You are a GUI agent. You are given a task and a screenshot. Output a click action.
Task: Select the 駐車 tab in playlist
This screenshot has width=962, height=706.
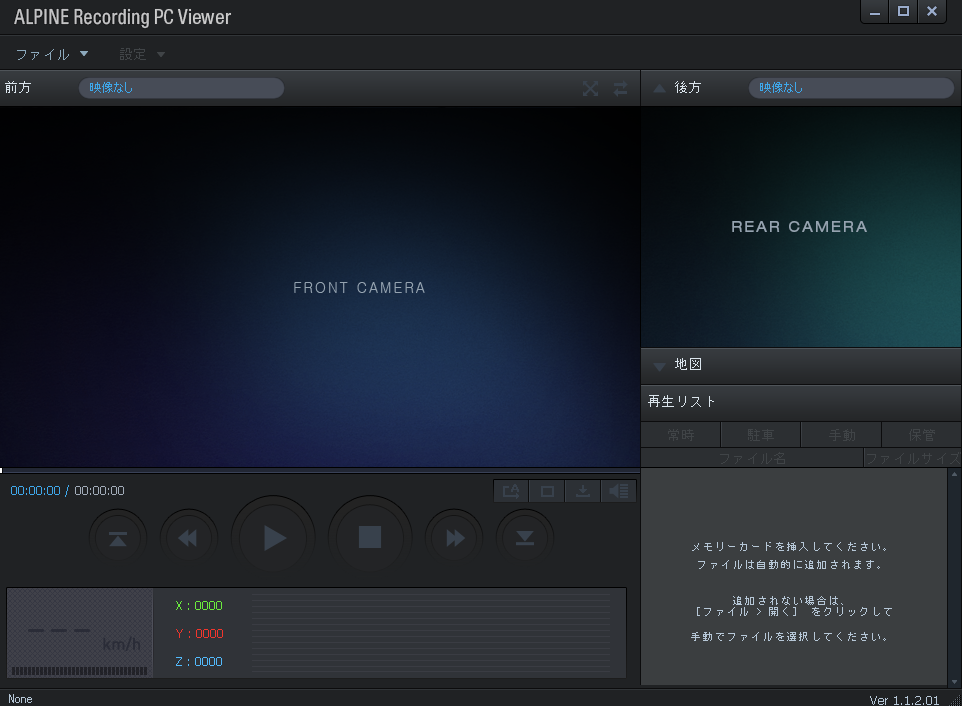click(x=761, y=435)
